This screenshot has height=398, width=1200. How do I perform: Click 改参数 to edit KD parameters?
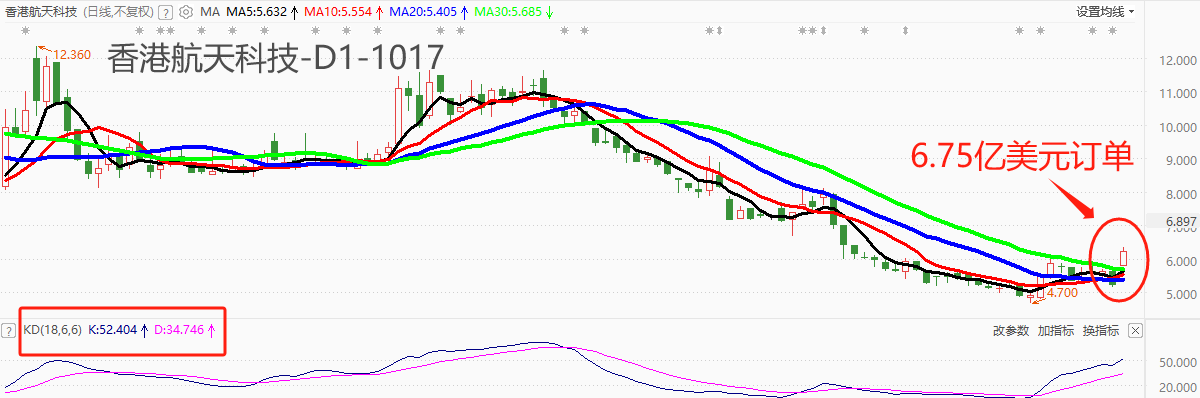pyautogui.click(x=1011, y=330)
